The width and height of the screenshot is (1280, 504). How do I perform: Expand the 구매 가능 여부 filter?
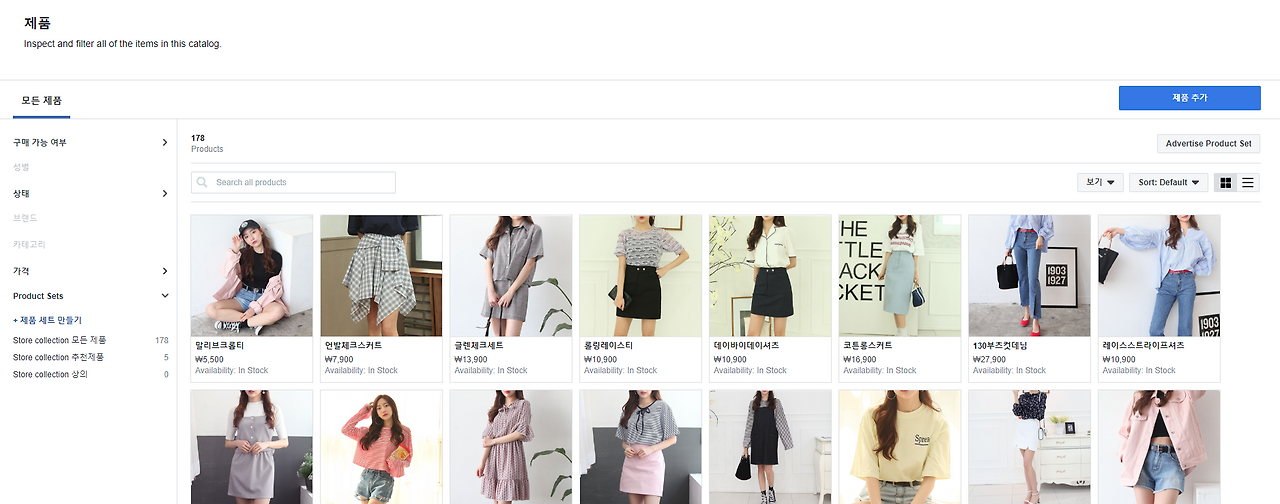[165, 143]
